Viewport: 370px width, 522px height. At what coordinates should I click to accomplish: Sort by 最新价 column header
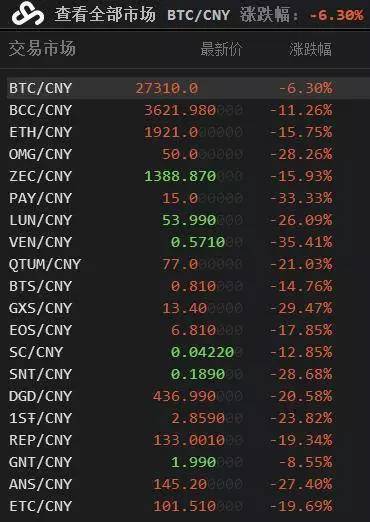pyautogui.click(x=221, y=49)
